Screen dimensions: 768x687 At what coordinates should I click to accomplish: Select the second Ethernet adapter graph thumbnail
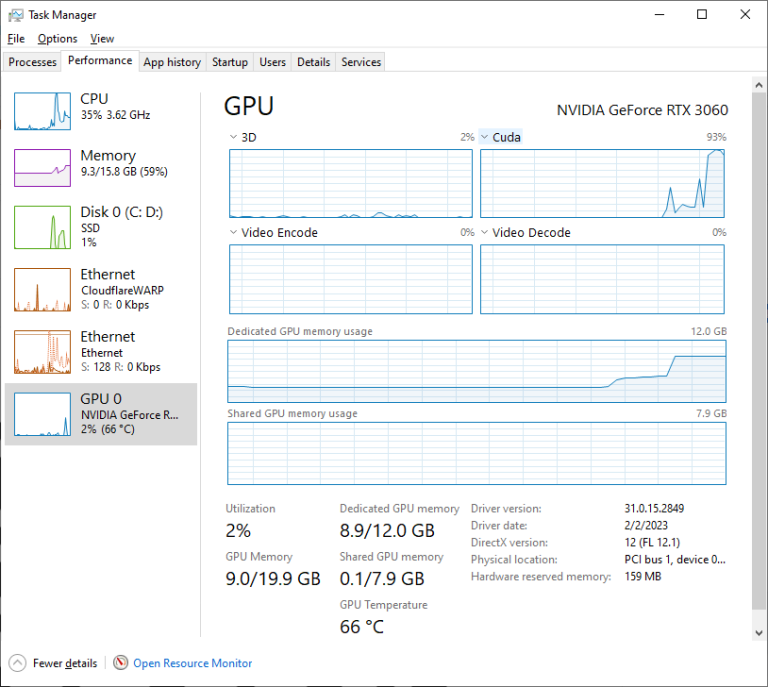[42, 351]
